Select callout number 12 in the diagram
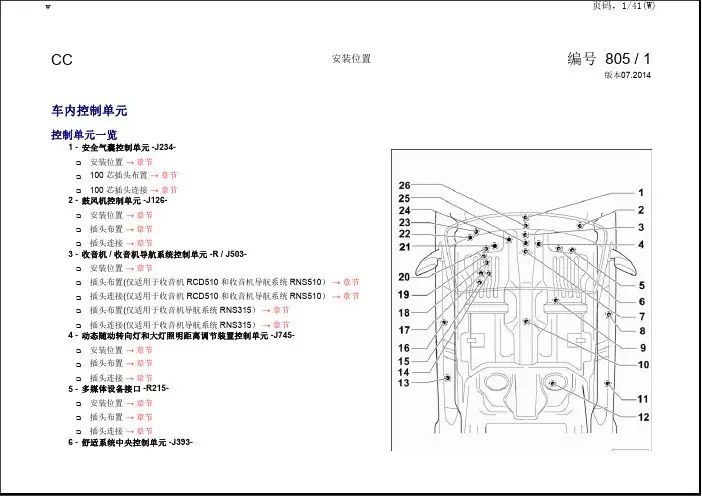Viewport: 702px width, 496px height. click(x=644, y=416)
